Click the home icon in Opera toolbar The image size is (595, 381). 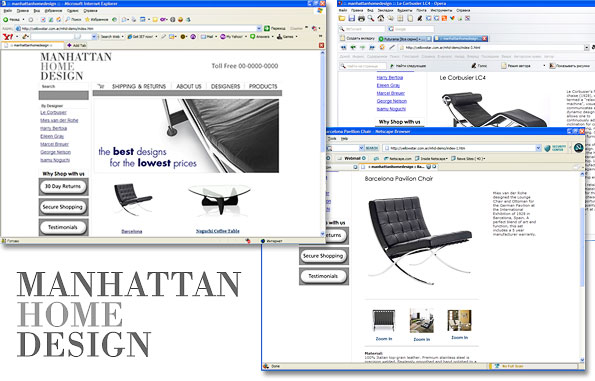coord(381,18)
